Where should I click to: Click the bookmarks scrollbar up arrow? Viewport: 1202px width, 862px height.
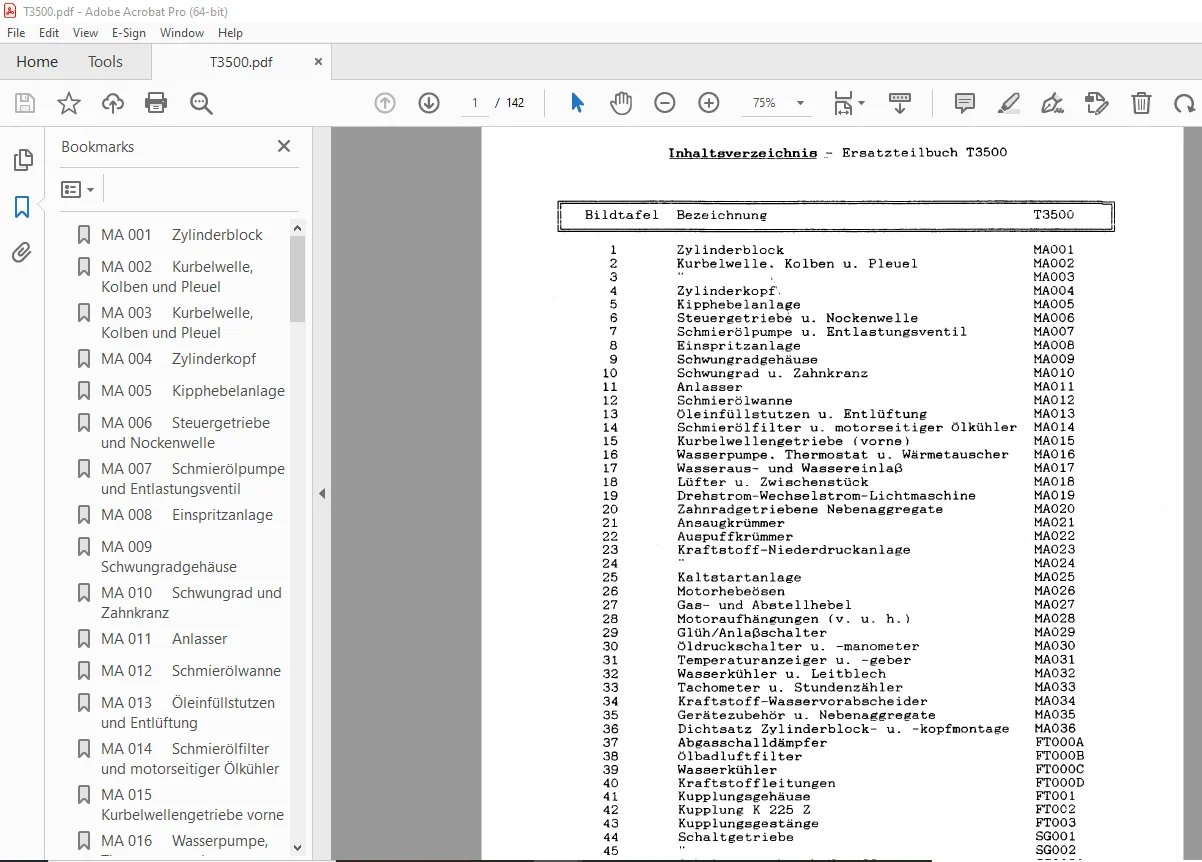(x=297, y=228)
